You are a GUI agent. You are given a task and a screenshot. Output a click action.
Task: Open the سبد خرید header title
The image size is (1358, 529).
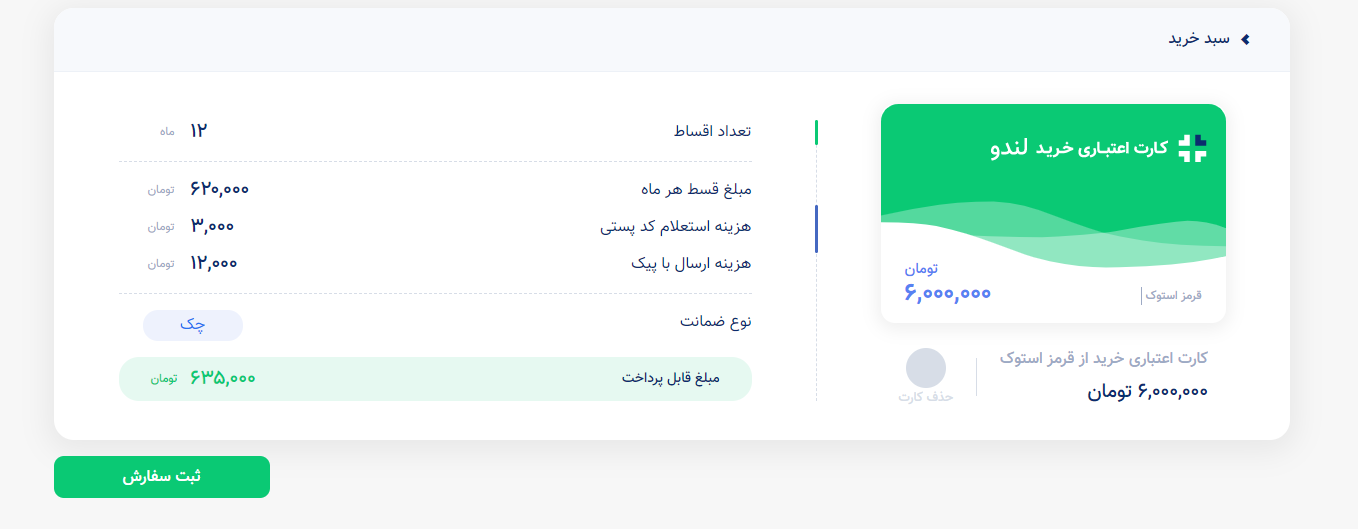(1199, 39)
